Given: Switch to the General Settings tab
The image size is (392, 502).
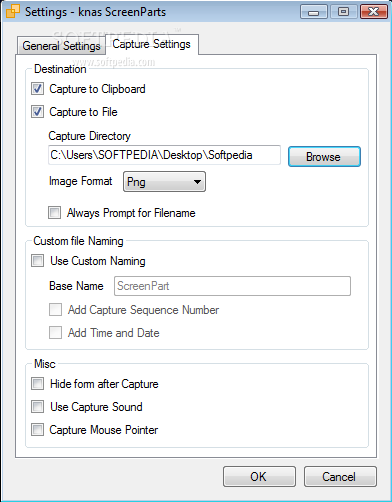Looking at the screenshot, I should tap(61, 46).
